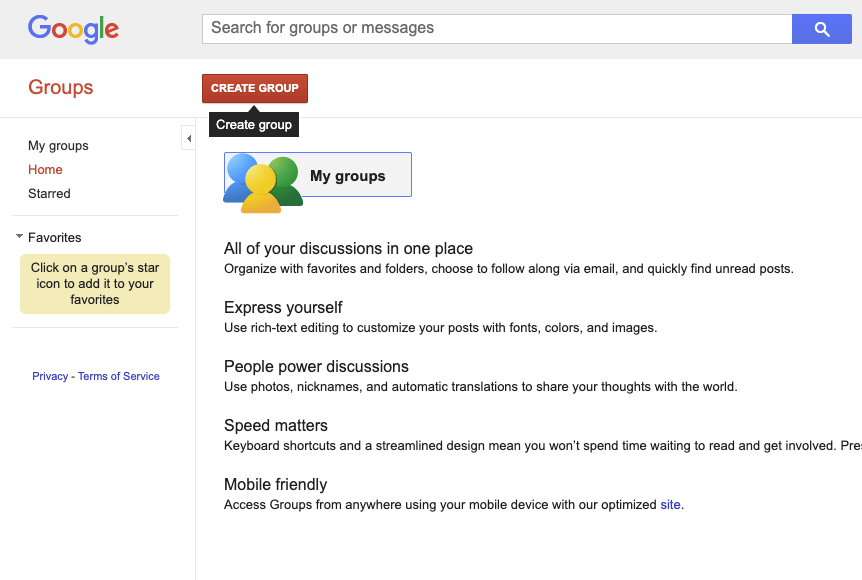Screen dimensions: 862x580
Task: Click the blue search magnifying glass icon
Action: 821,28
